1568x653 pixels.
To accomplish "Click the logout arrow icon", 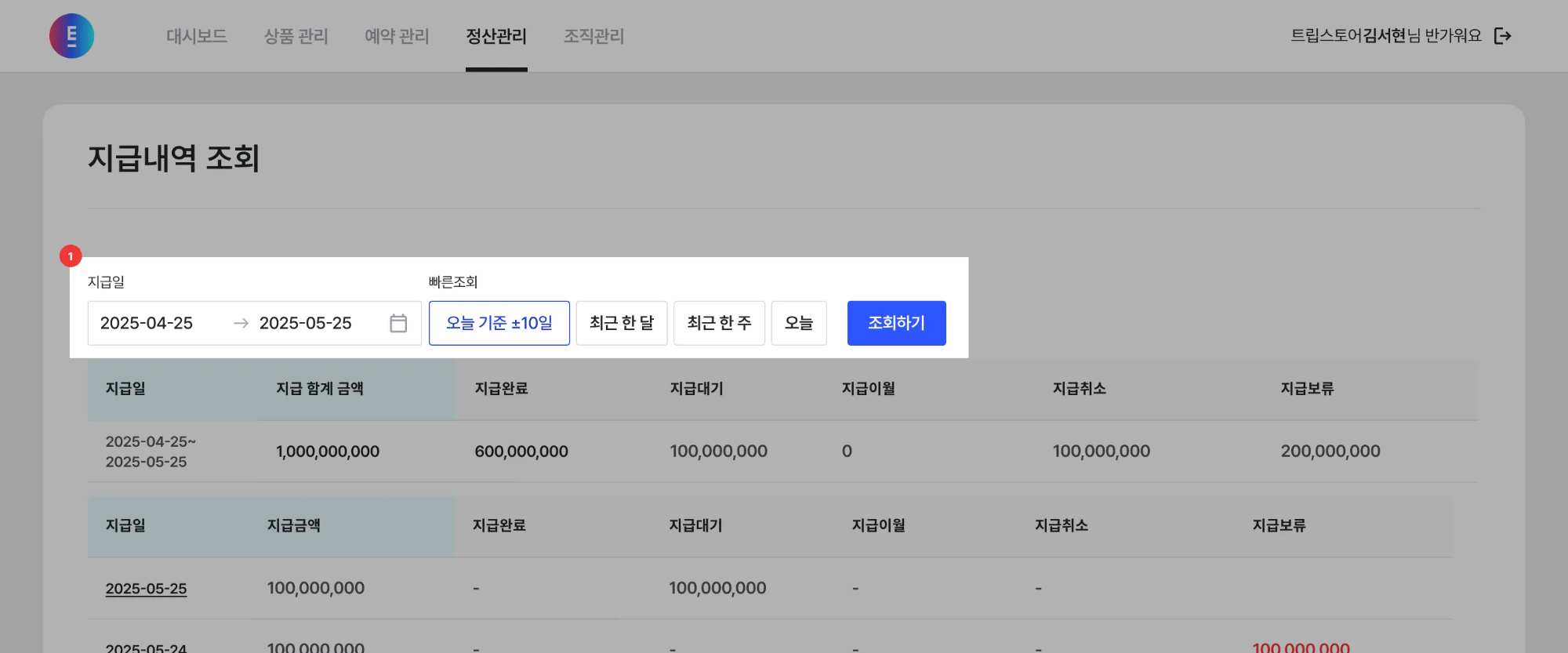I will [1502, 36].
